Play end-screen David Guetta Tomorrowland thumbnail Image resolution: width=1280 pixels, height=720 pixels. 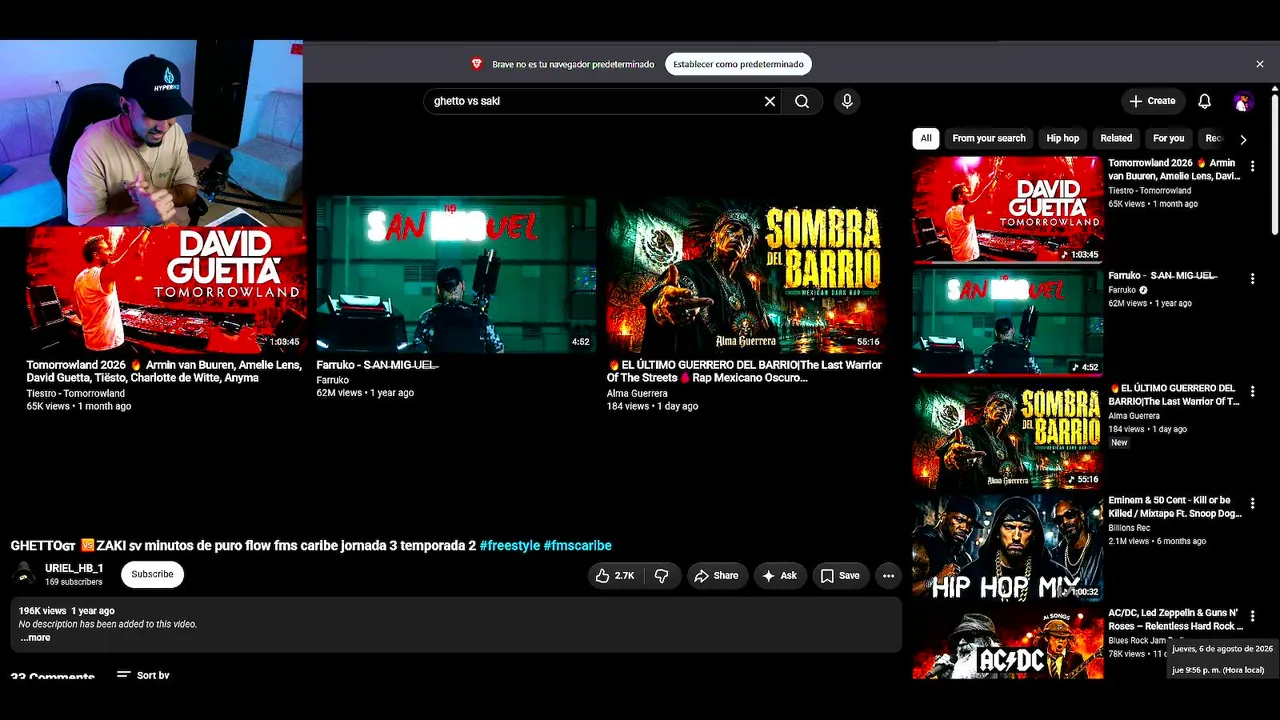point(166,289)
